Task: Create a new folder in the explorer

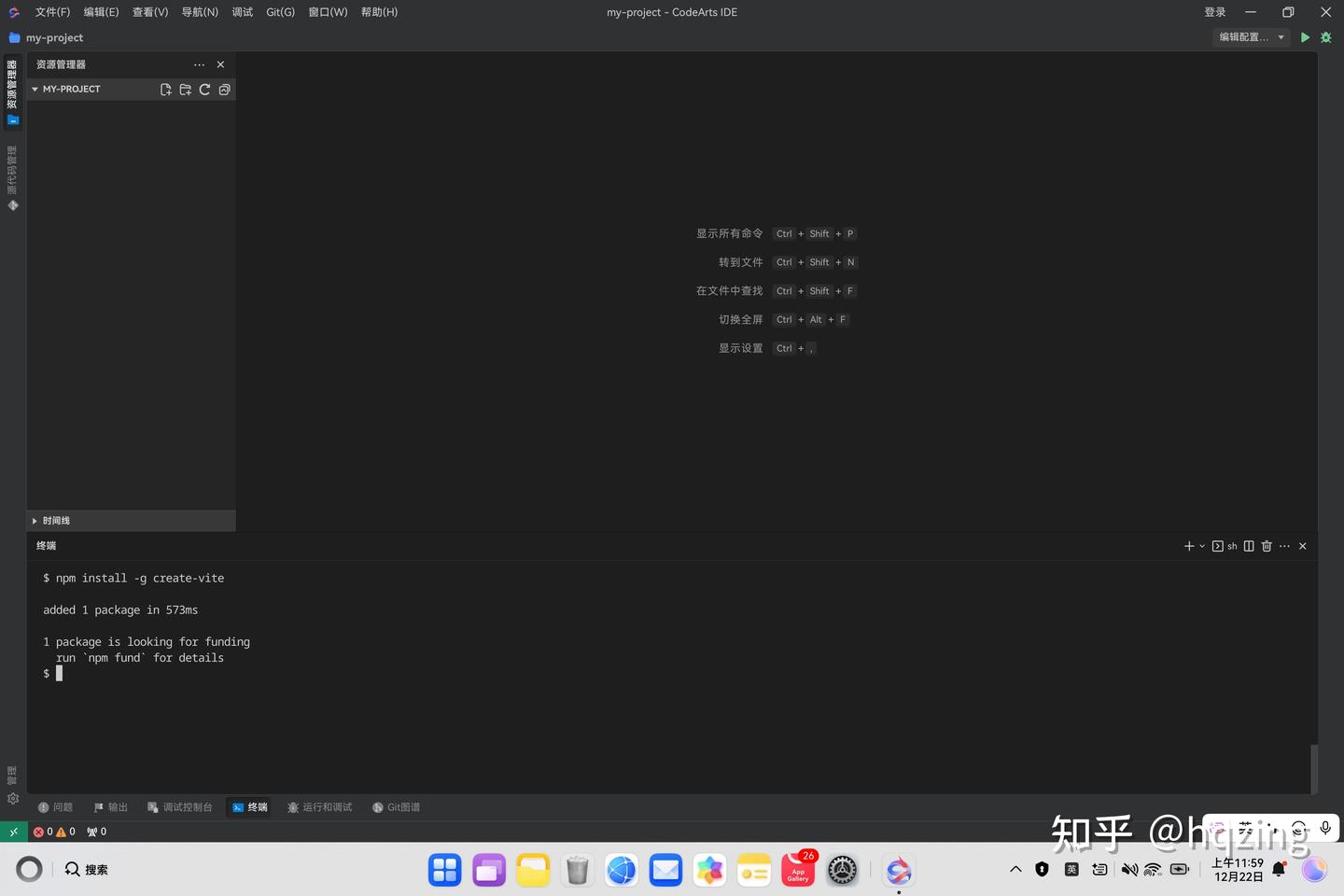Action: (x=185, y=89)
